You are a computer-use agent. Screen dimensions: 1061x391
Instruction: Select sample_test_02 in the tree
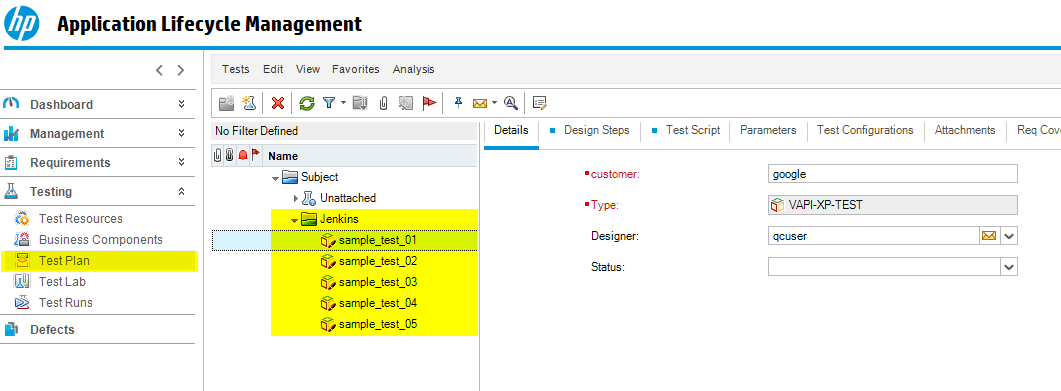tap(378, 261)
